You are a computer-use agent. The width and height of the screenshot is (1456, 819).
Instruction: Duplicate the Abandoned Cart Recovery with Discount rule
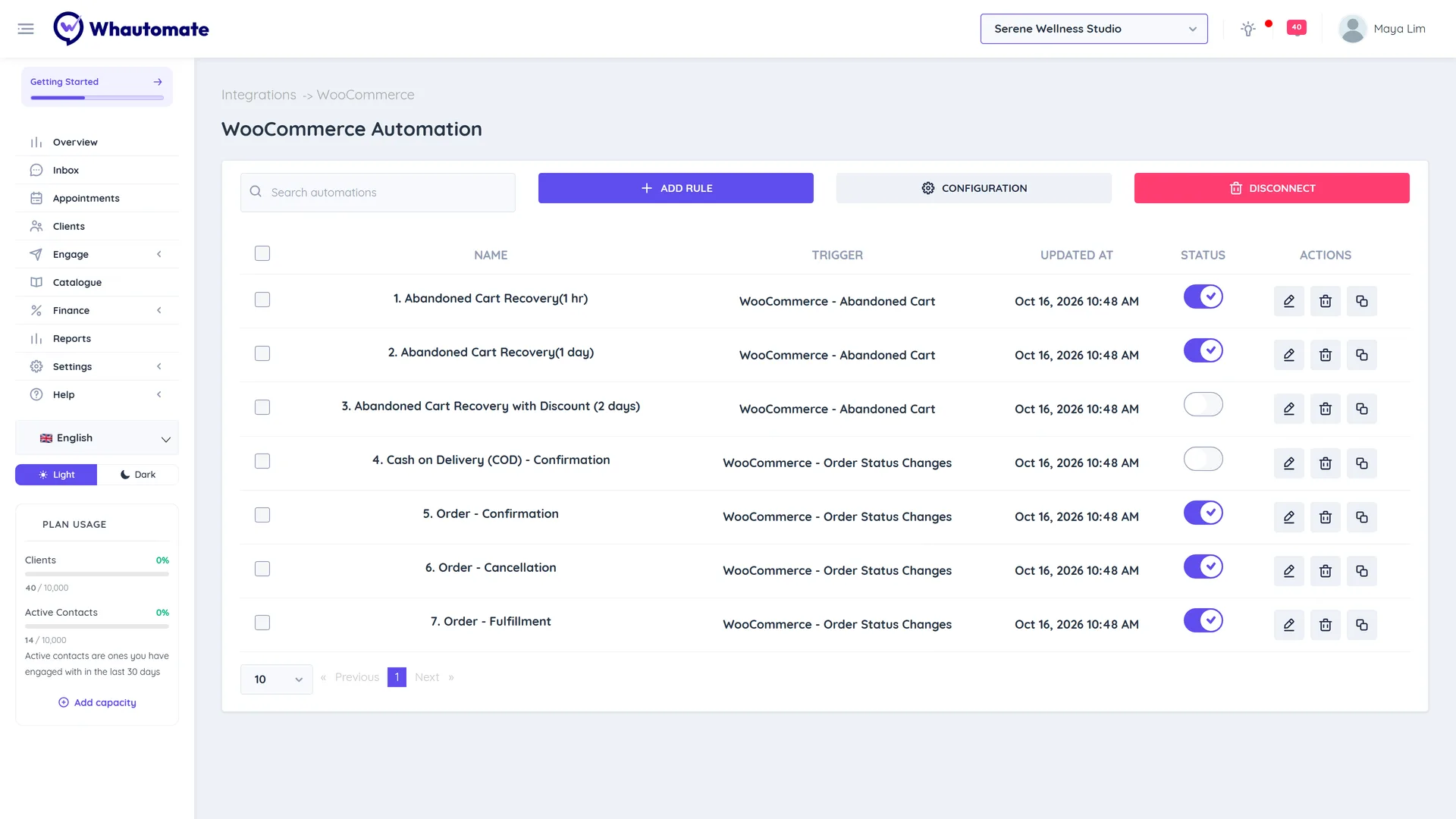click(x=1361, y=409)
